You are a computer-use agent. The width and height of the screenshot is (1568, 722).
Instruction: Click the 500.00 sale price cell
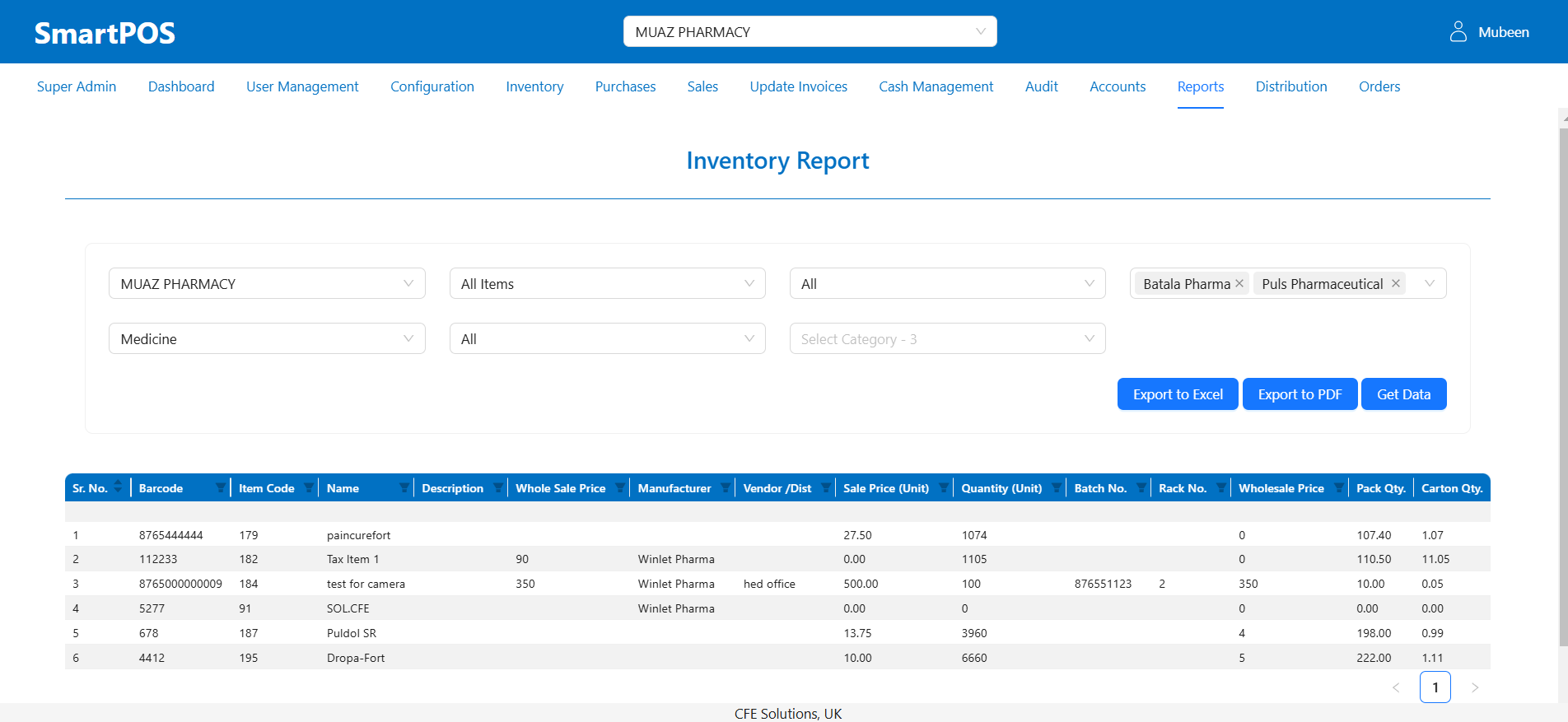pyautogui.click(x=861, y=584)
